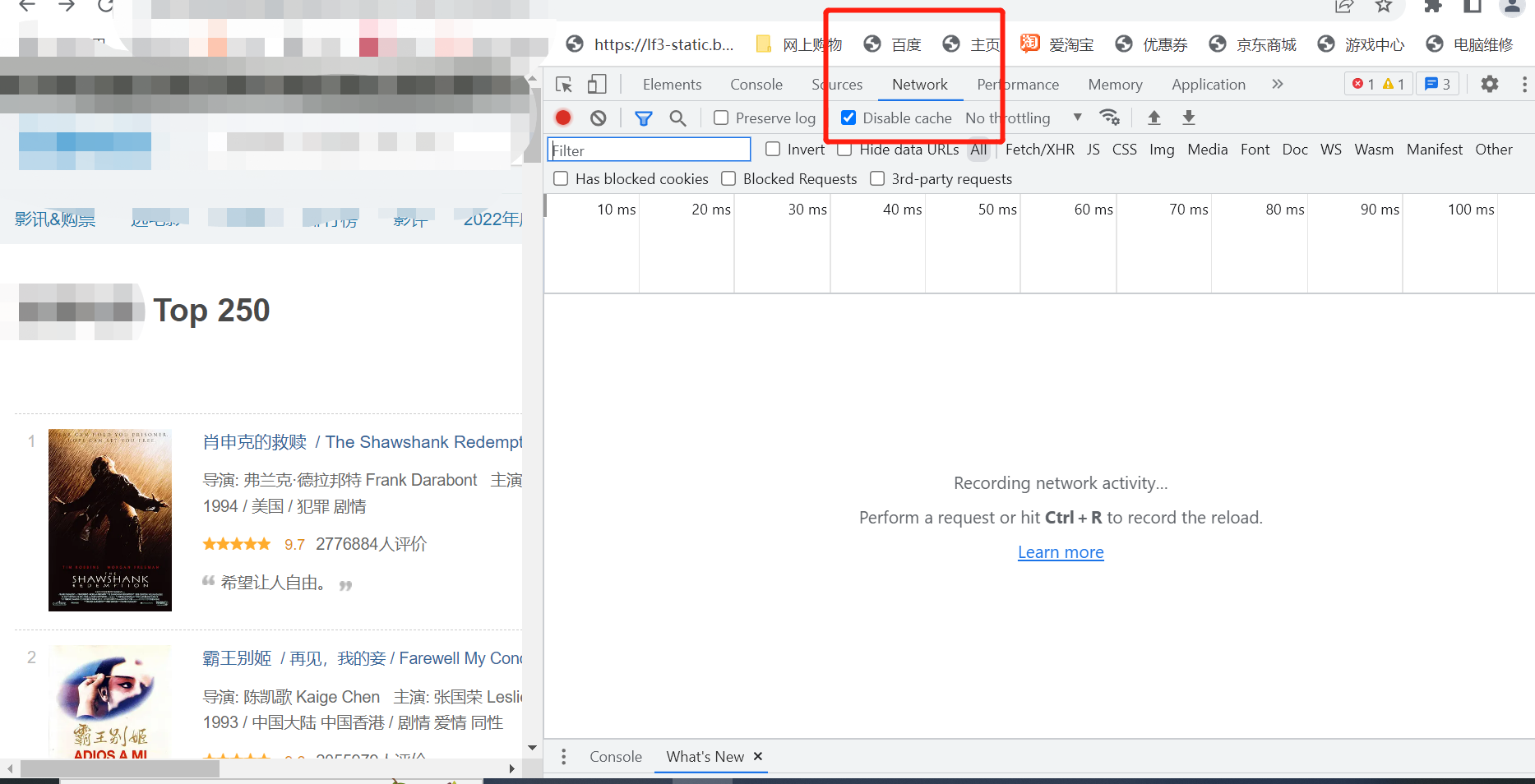Share this page icon in address bar

[x=1344, y=7]
